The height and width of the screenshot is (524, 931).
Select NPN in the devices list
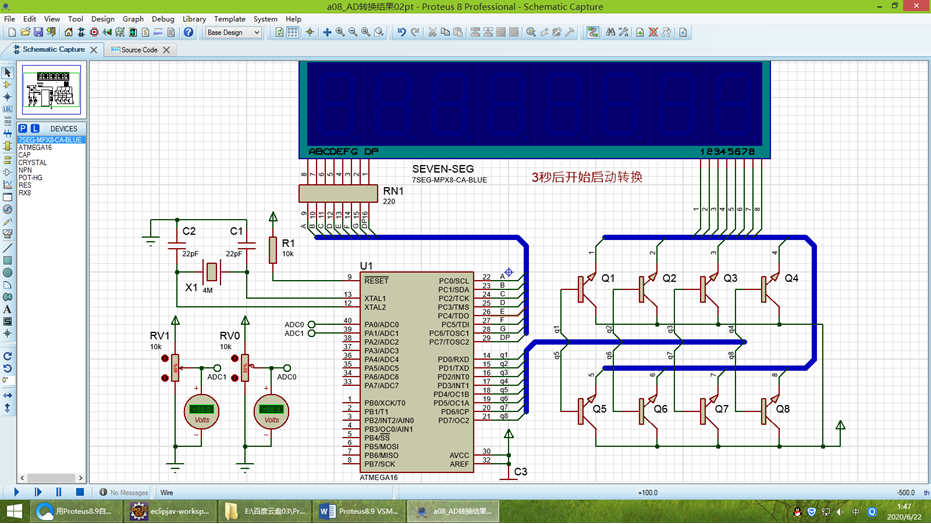(25, 170)
